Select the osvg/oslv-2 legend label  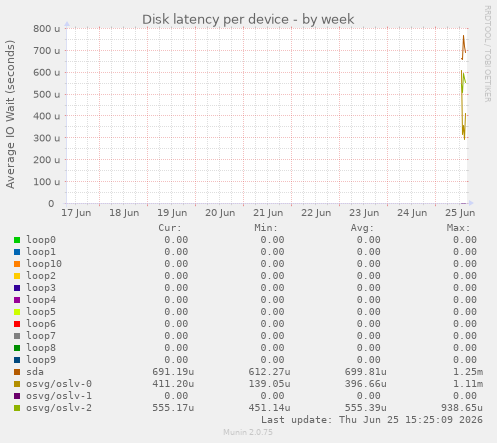(x=59, y=408)
